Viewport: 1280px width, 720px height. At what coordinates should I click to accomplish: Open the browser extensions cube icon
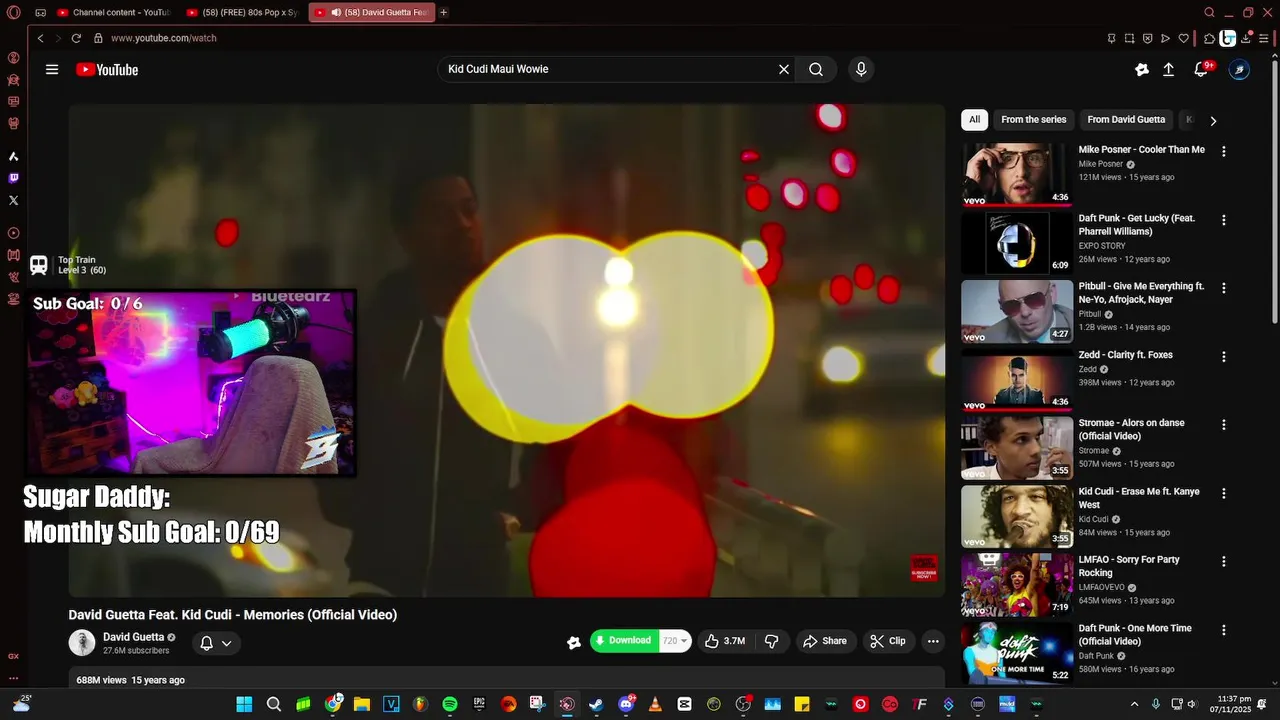(1209, 38)
